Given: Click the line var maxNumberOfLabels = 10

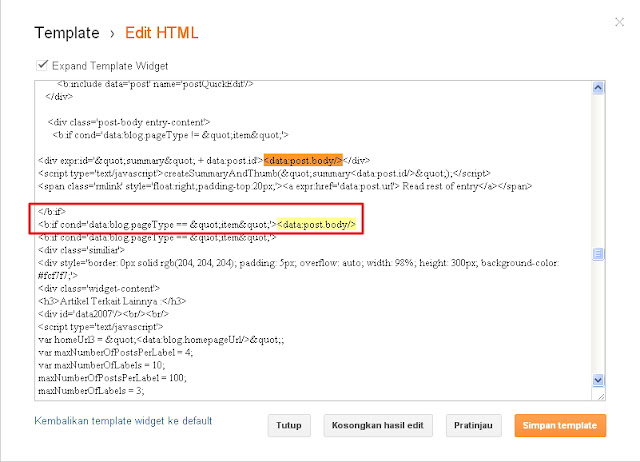Looking at the screenshot, I should click(x=102, y=365).
